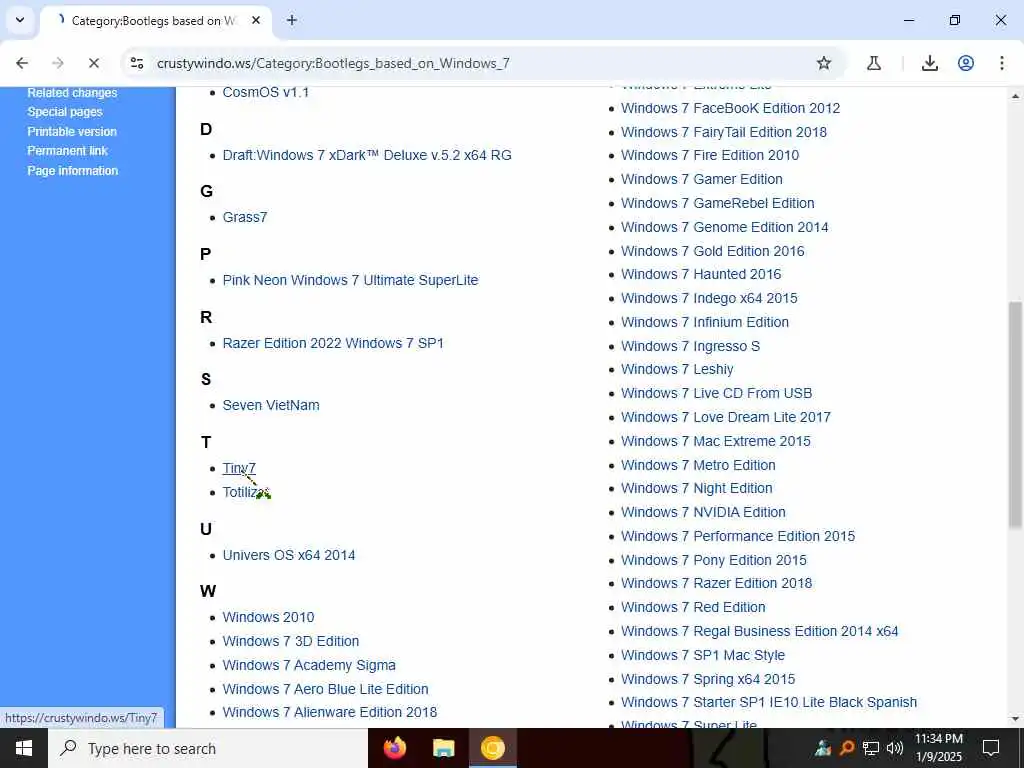Open Windows 7 Genome Edition 2014
1024x768 pixels.
pos(724,227)
